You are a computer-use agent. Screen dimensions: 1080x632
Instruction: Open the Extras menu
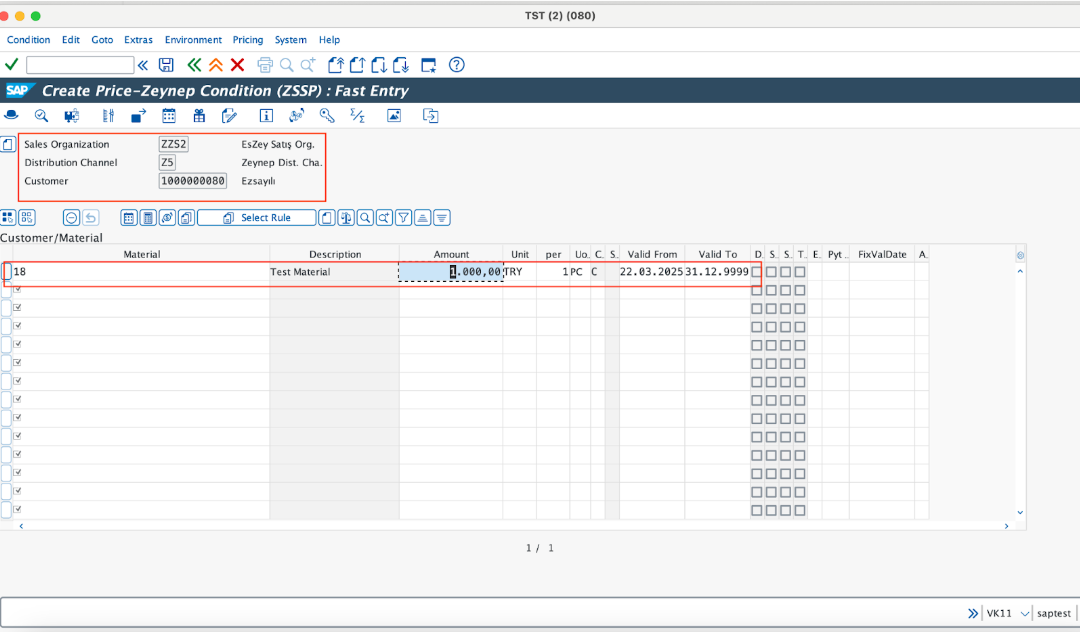point(138,40)
